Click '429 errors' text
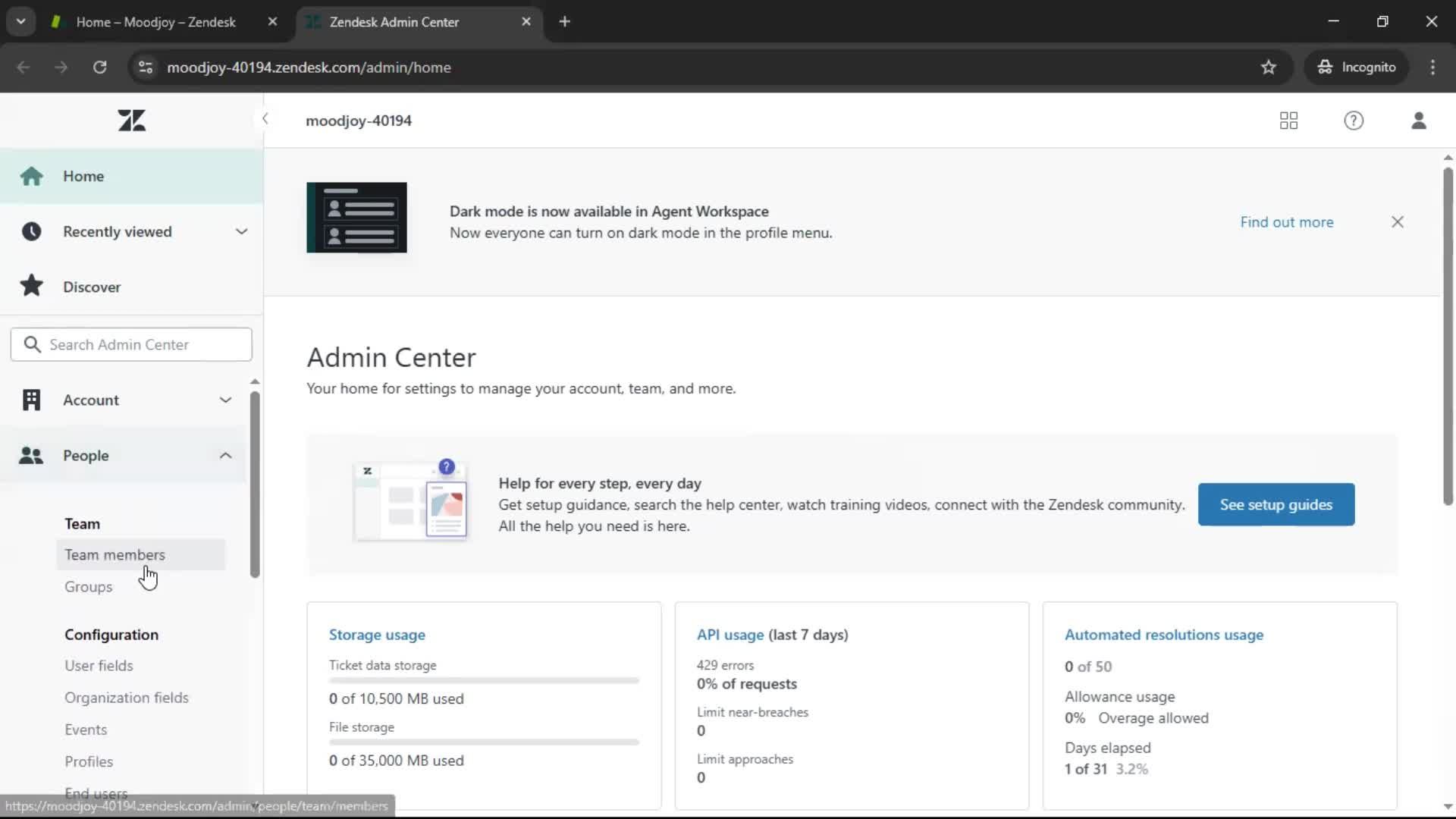Image resolution: width=1456 pixels, height=819 pixels. point(725,664)
